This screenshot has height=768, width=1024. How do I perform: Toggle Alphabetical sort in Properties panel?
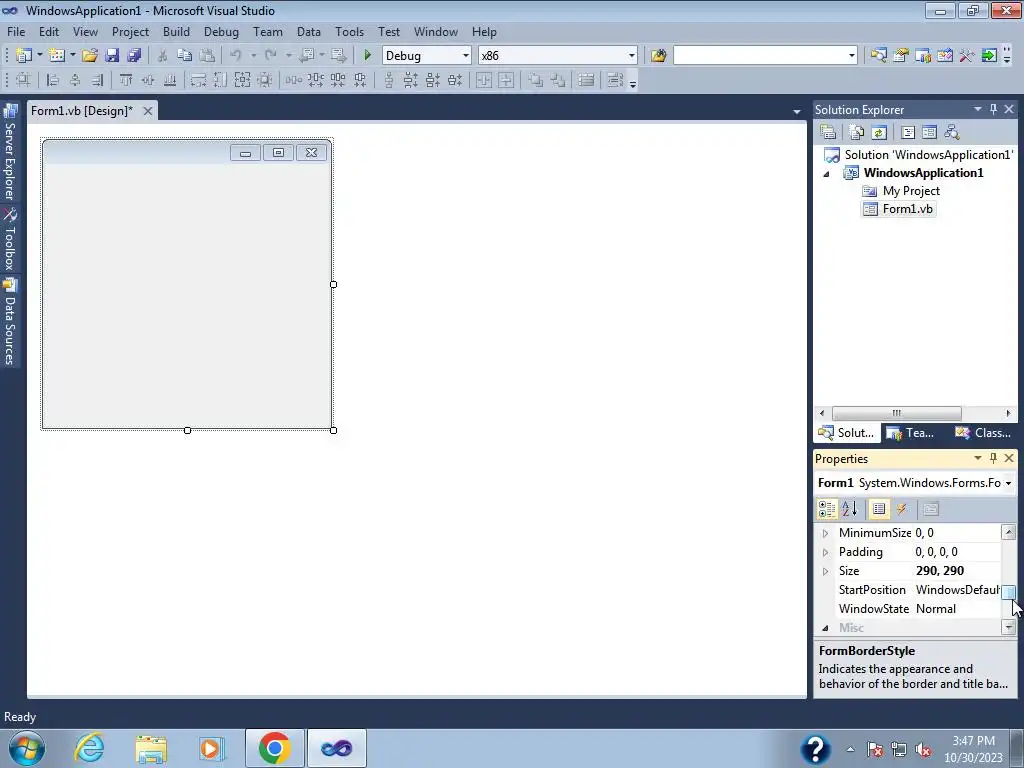tap(850, 509)
